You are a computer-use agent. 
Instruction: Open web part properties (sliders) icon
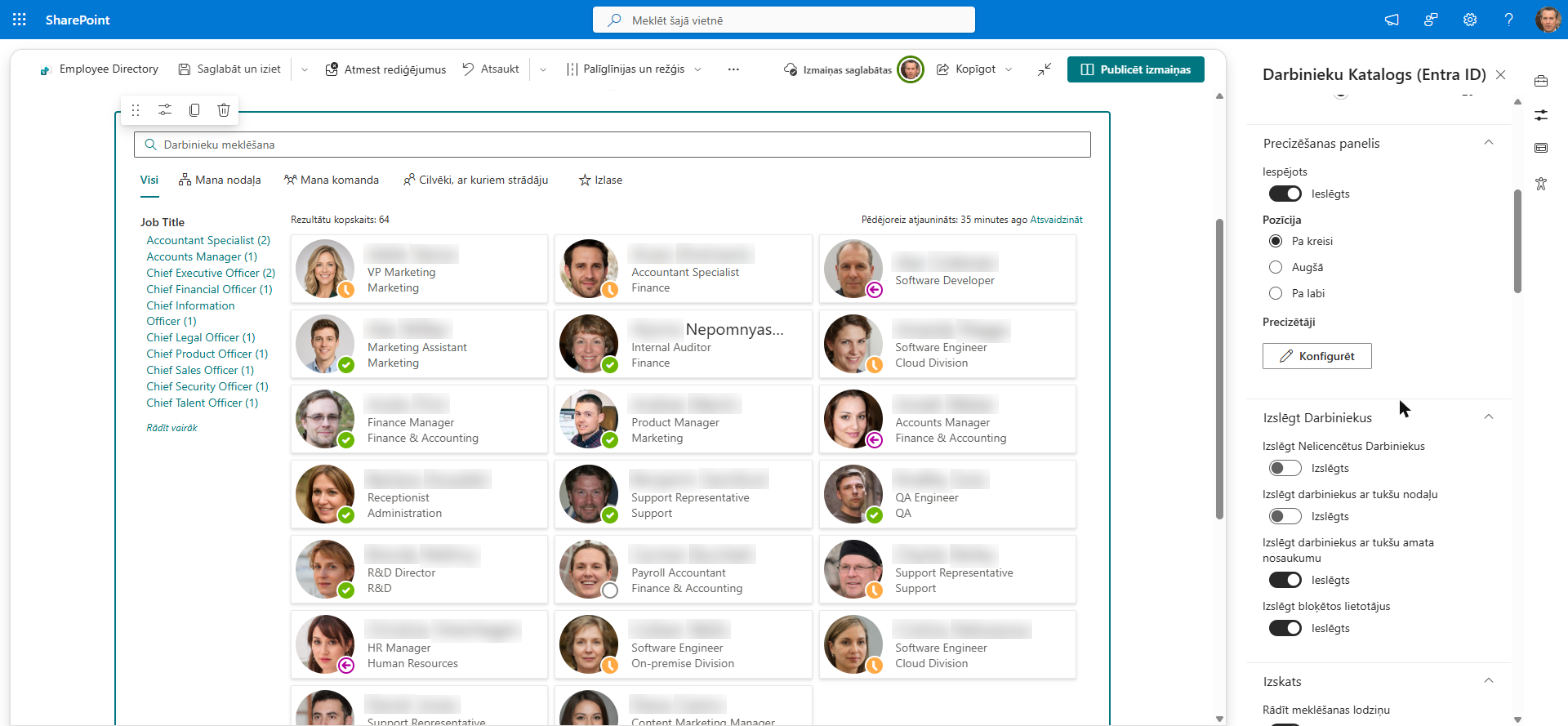tap(165, 110)
